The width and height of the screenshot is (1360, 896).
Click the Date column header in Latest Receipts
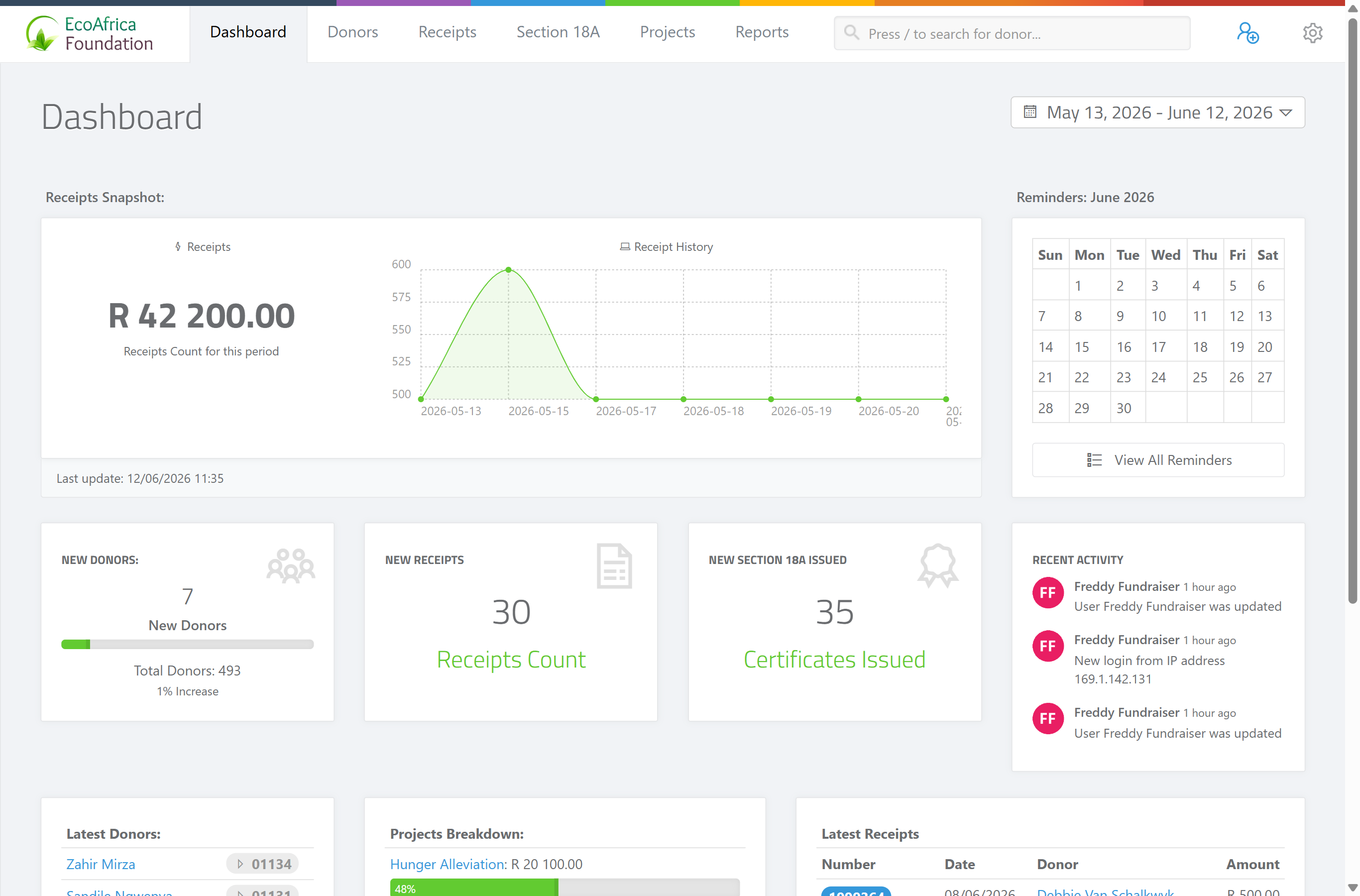960,864
